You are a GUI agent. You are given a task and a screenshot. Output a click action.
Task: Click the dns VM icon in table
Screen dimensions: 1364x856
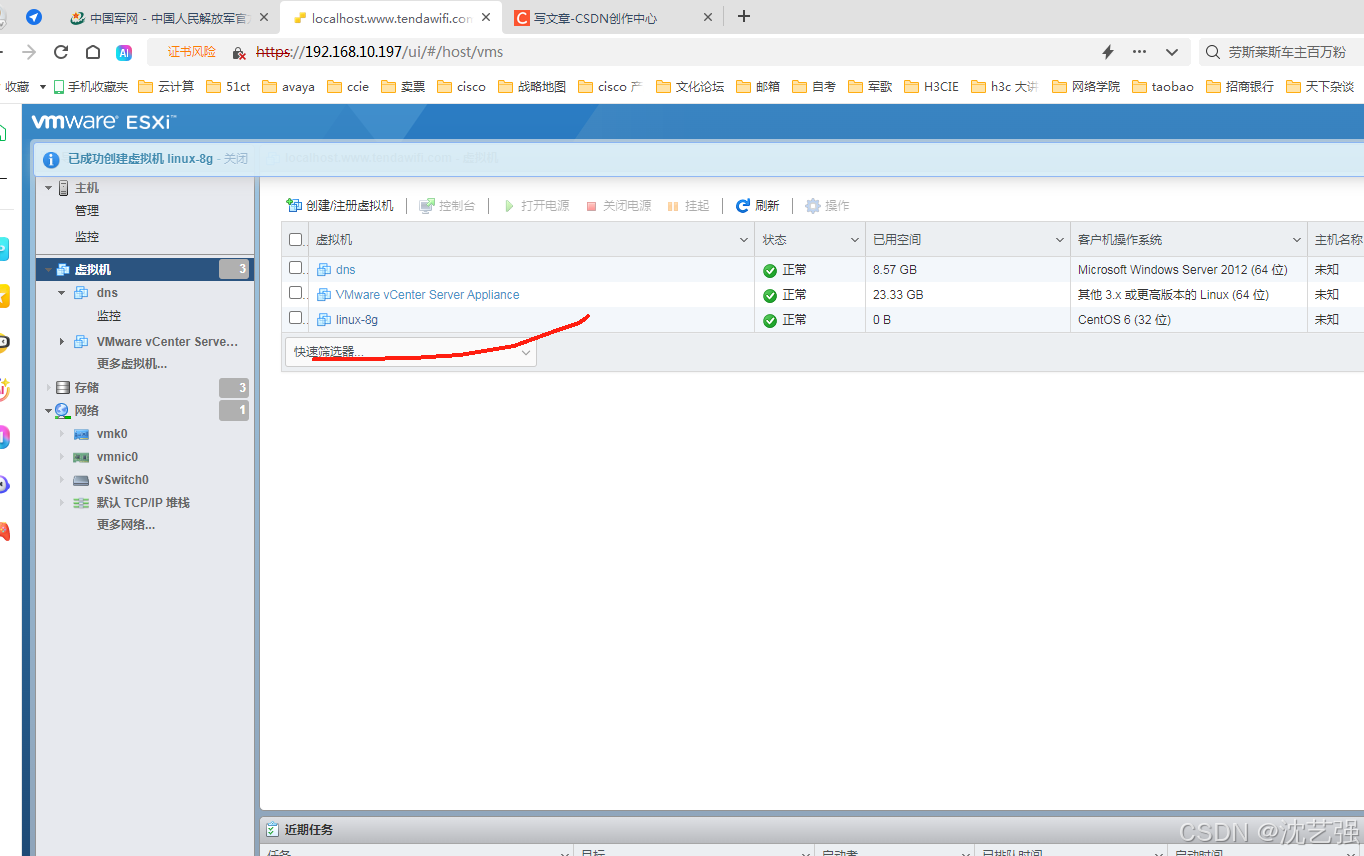324,270
